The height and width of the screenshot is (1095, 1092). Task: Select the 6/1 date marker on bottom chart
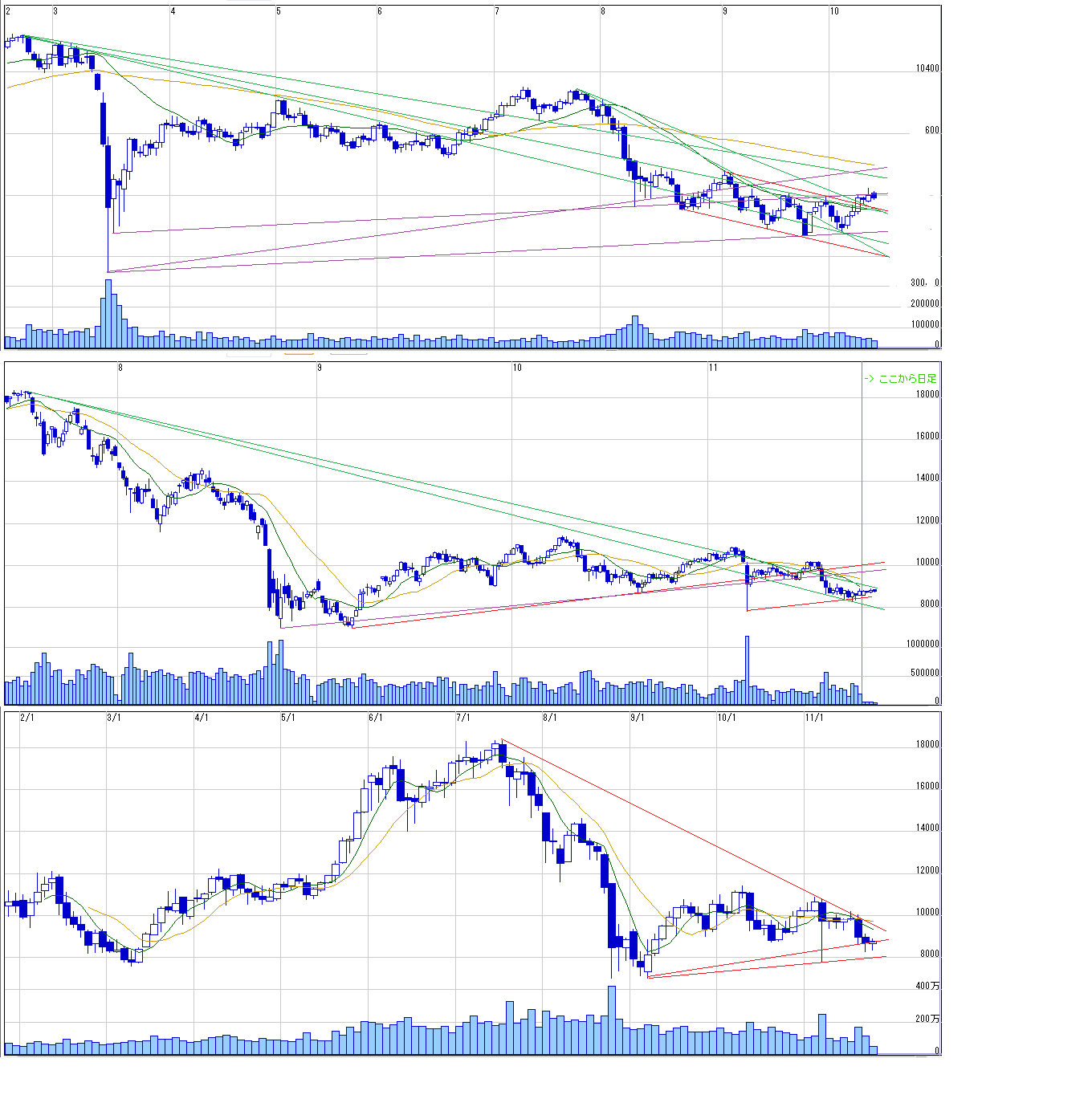click(x=375, y=717)
